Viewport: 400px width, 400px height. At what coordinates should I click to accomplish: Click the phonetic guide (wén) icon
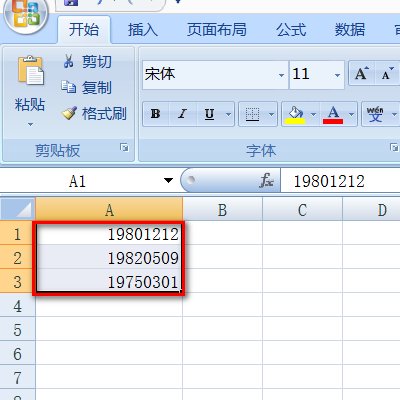375,114
